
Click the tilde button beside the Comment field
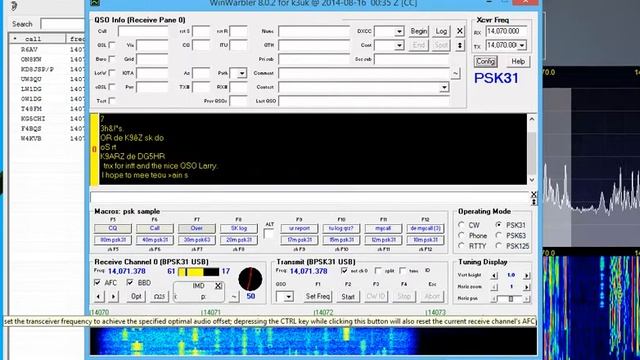(456, 73)
